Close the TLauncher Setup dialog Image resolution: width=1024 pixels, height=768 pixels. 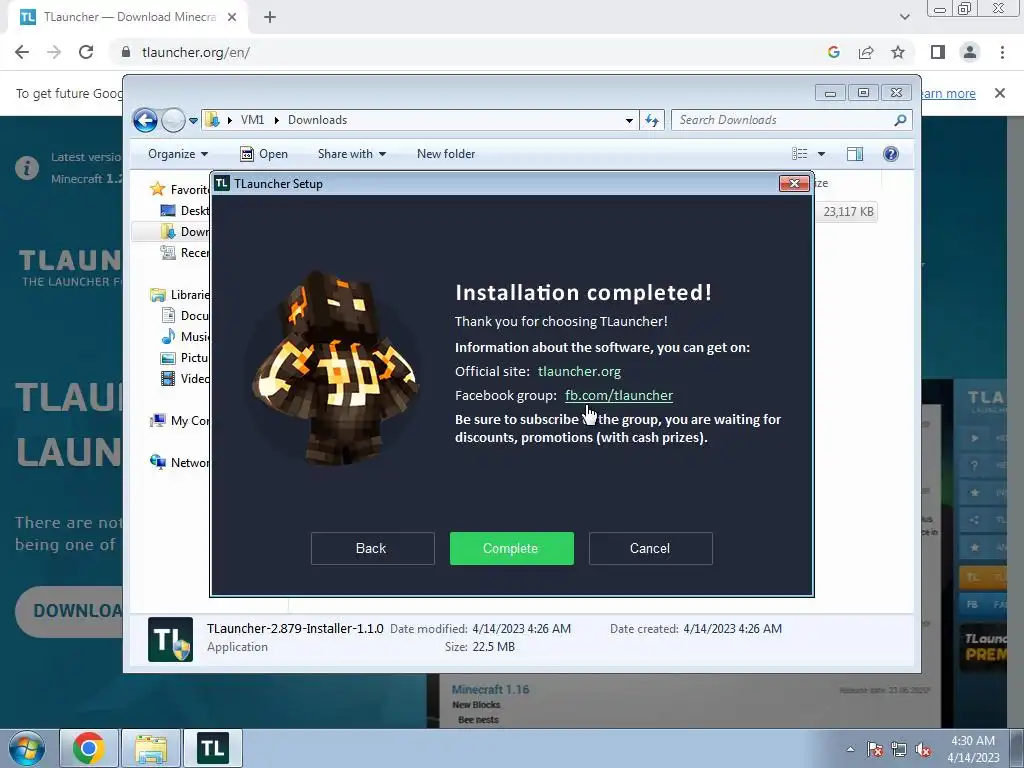[794, 184]
